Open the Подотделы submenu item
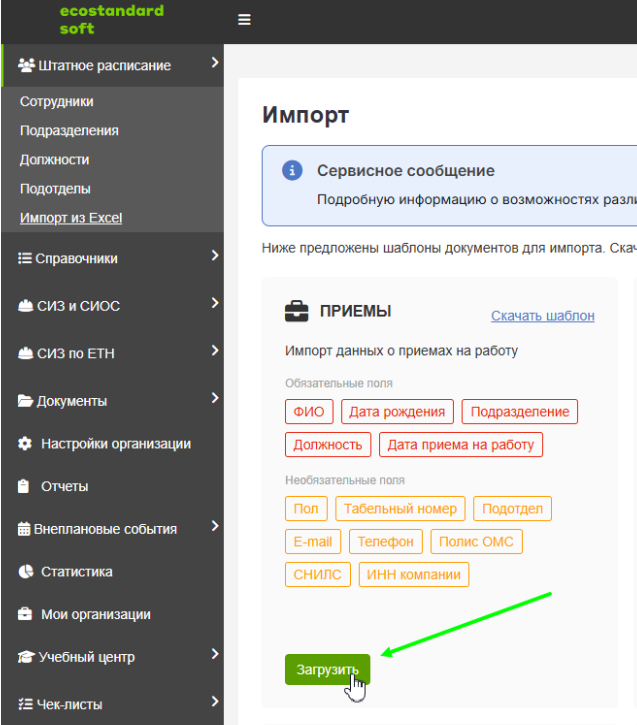Screen dimensions: 637x725 [x=55, y=189]
